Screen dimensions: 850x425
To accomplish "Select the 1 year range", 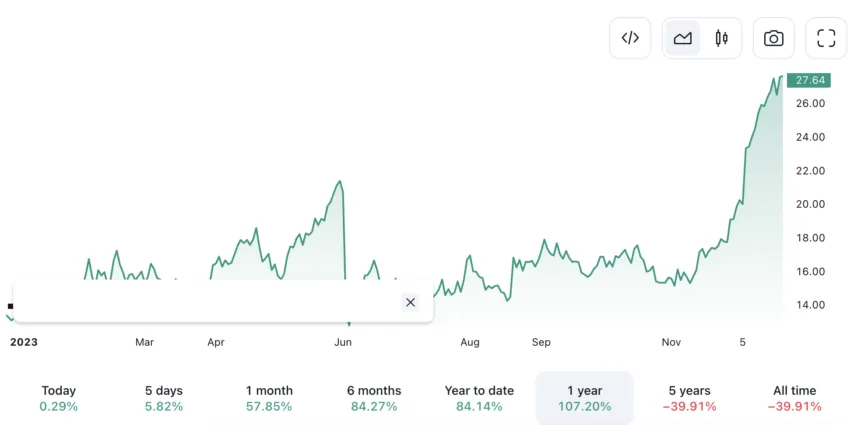I will click(x=584, y=398).
